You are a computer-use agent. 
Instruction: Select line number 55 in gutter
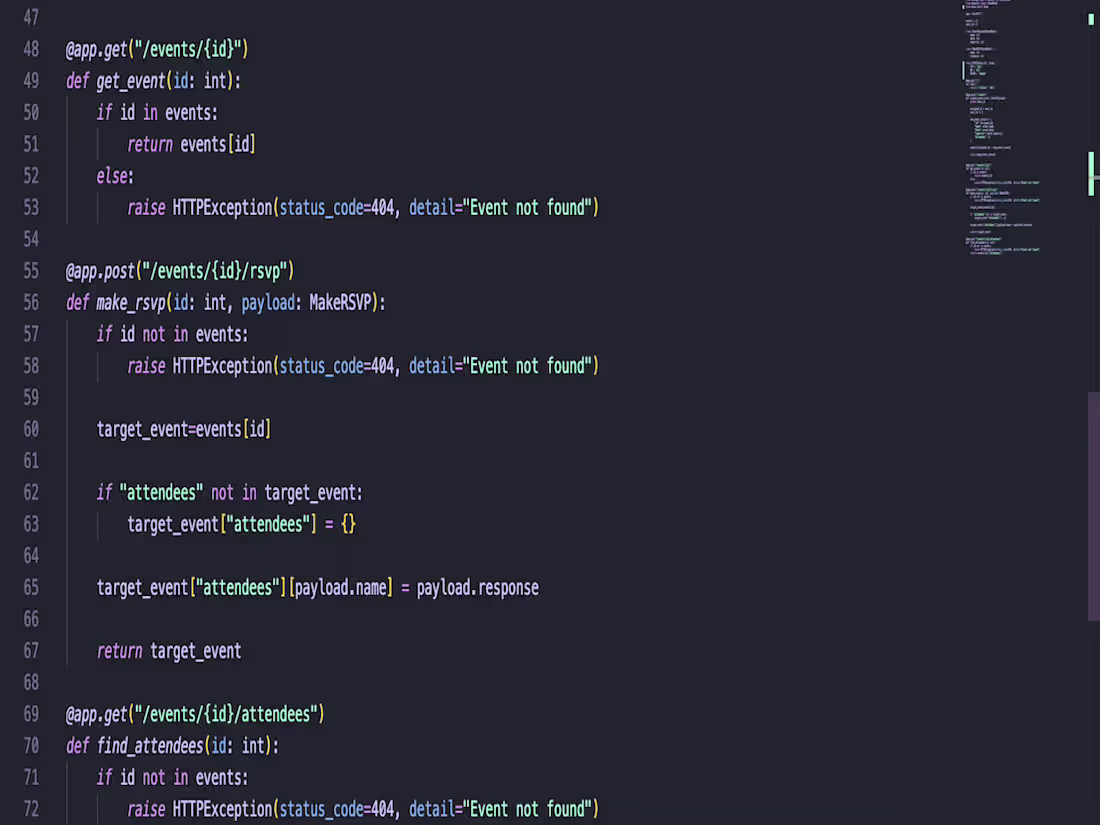click(31, 271)
